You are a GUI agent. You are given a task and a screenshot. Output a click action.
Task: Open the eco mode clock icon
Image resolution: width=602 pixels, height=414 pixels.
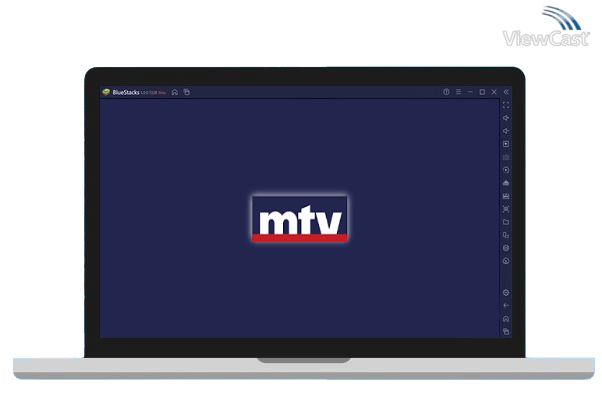506,261
